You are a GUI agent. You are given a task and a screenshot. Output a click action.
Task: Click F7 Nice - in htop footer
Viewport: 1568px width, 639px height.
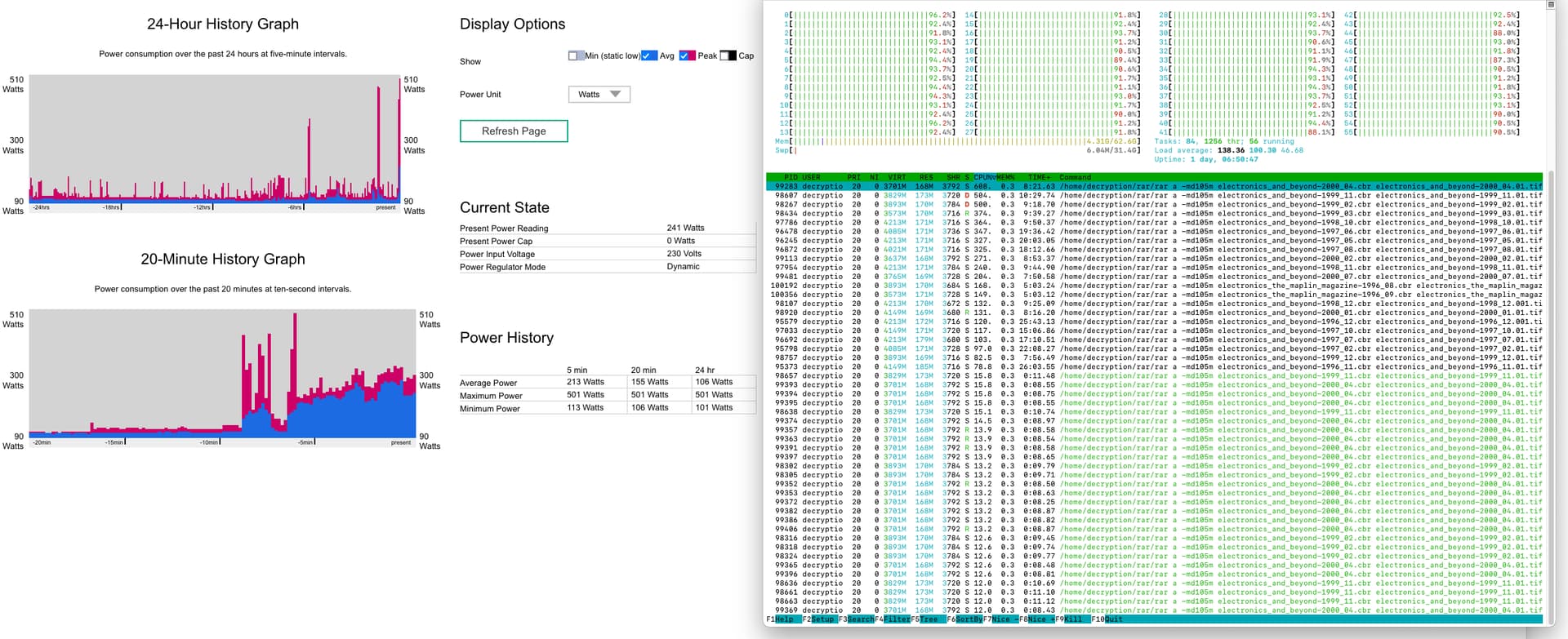point(1000,619)
